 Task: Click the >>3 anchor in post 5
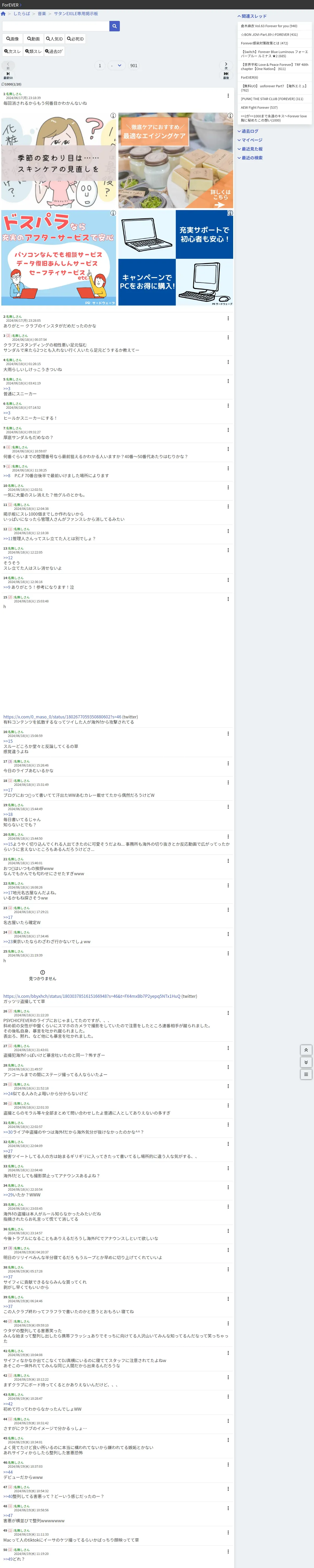pos(7,388)
